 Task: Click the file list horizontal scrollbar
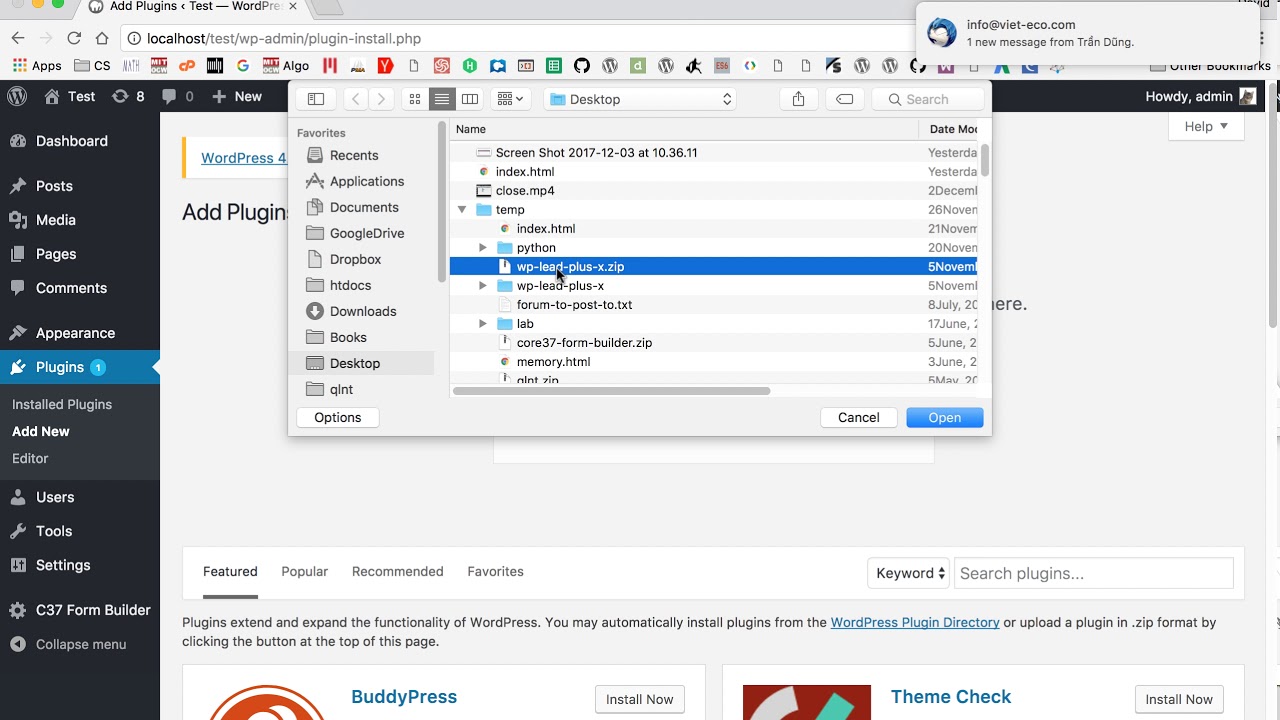(x=611, y=391)
